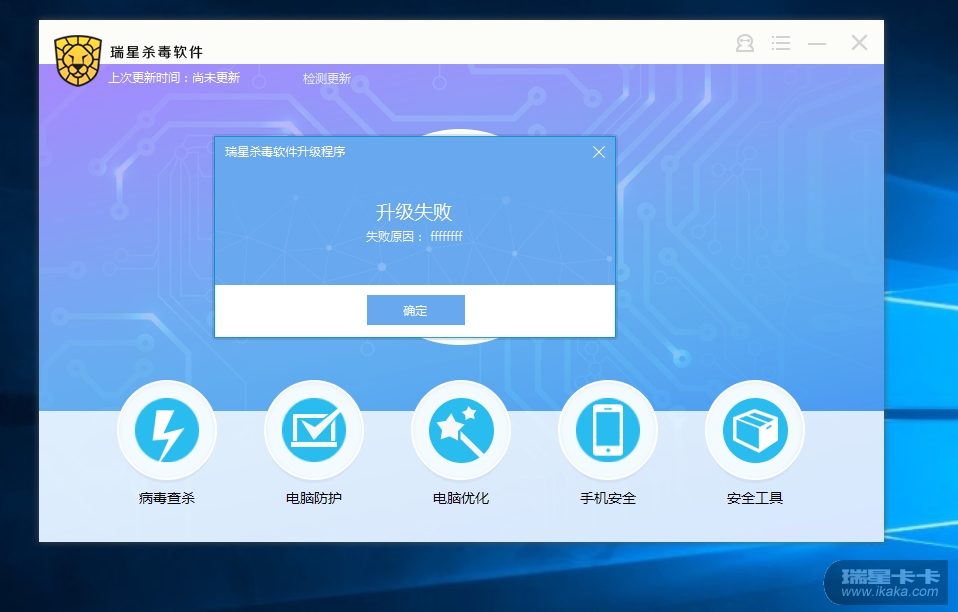
Task: Click the 瑞星杀毒软件 application title
Action: [156, 52]
